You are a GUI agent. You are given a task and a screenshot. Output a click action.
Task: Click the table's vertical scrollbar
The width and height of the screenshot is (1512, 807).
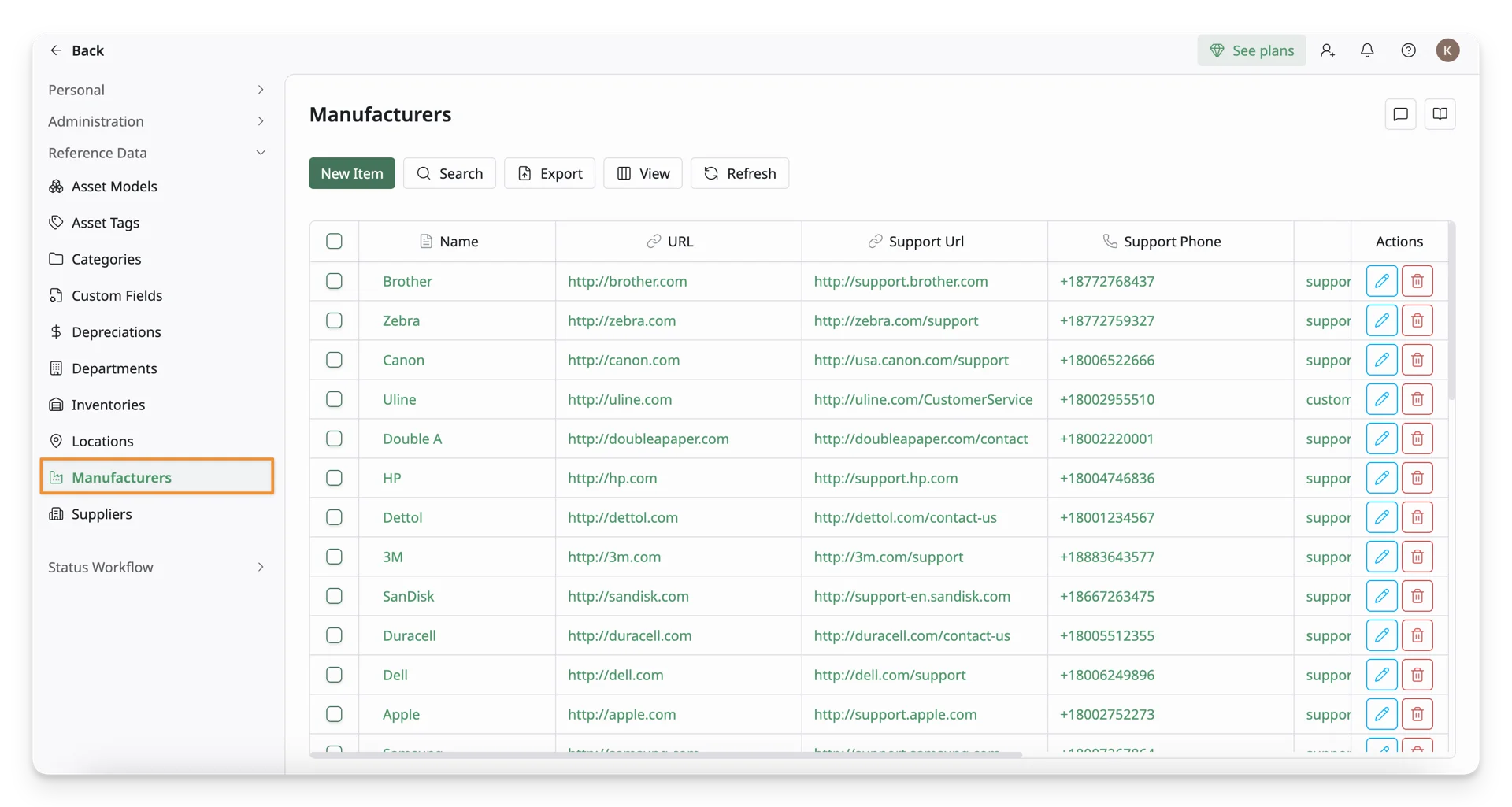[1451, 311]
